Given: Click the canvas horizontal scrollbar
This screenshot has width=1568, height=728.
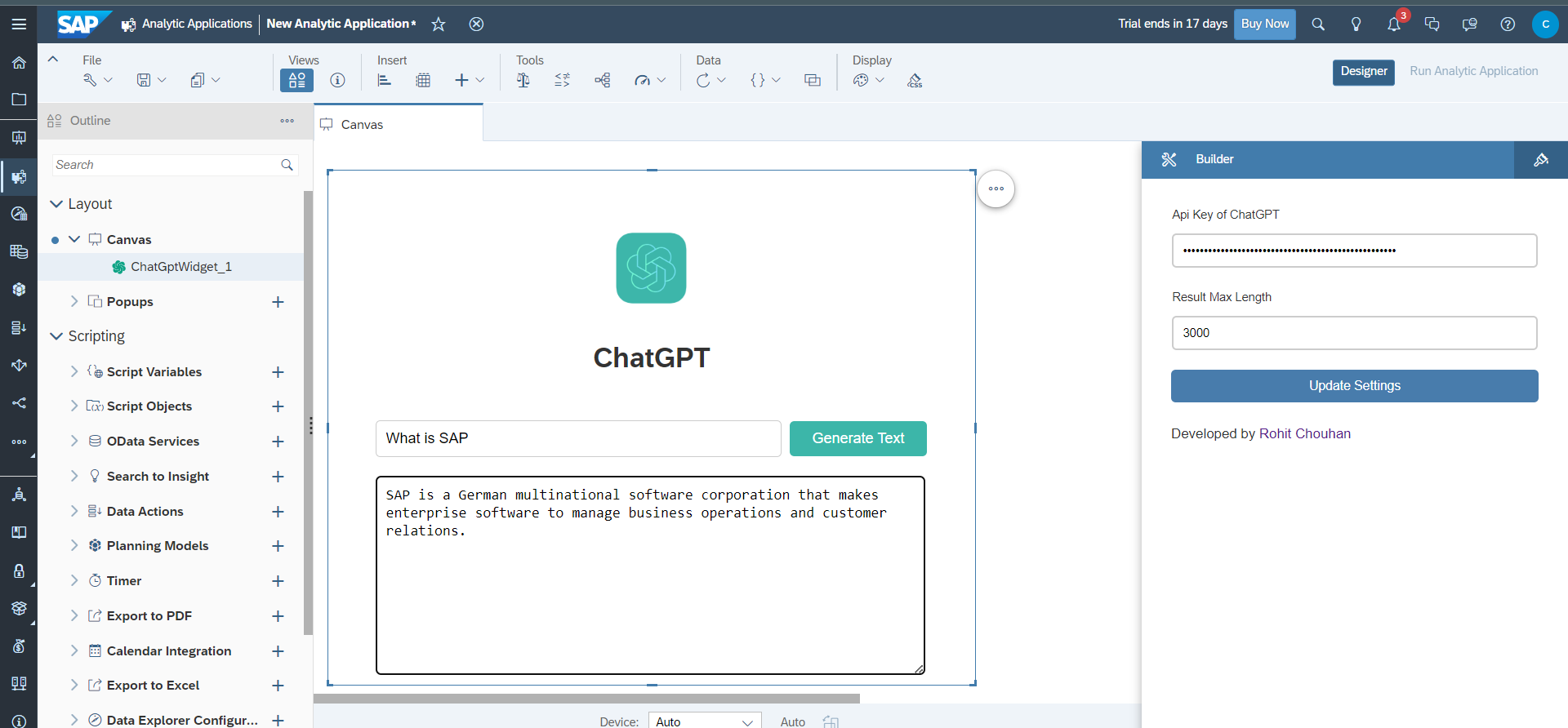Looking at the screenshot, I should 586,699.
